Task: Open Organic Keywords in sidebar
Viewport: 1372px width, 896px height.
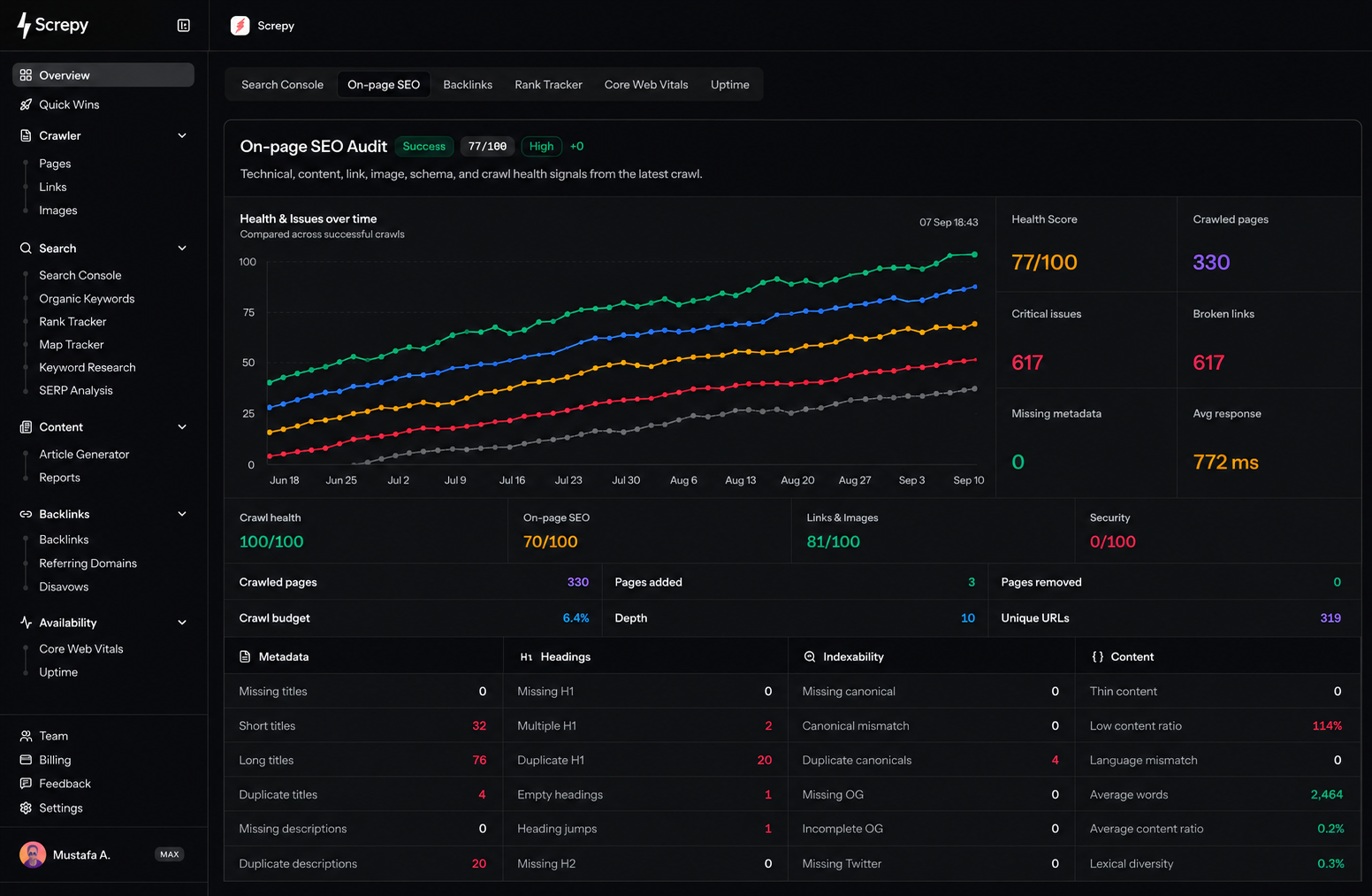Action: coord(87,299)
